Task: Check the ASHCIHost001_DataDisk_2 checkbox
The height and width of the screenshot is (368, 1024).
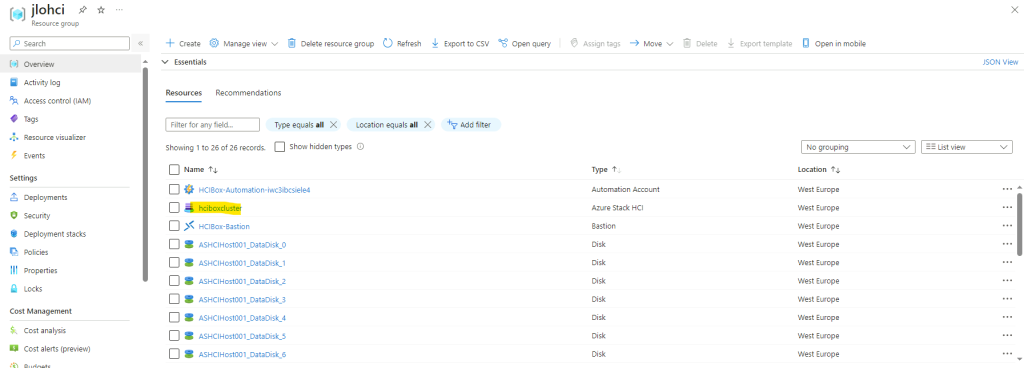Action: 174,281
